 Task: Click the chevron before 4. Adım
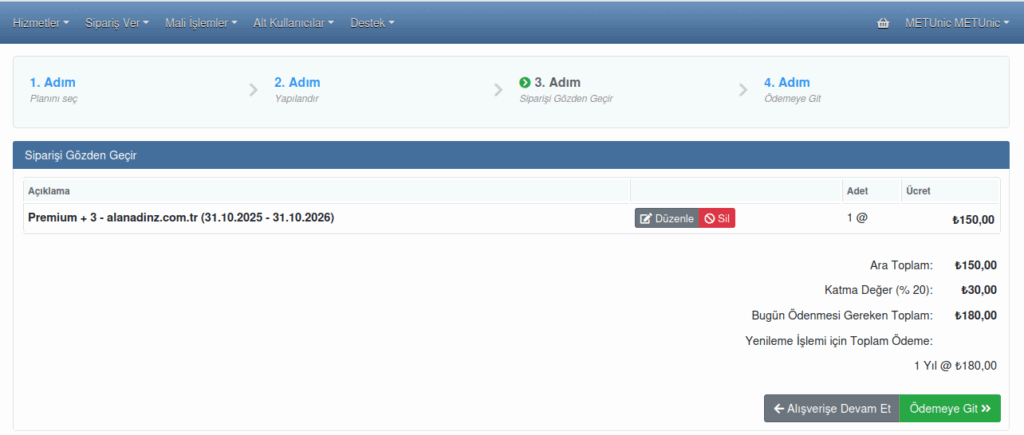[743, 90]
